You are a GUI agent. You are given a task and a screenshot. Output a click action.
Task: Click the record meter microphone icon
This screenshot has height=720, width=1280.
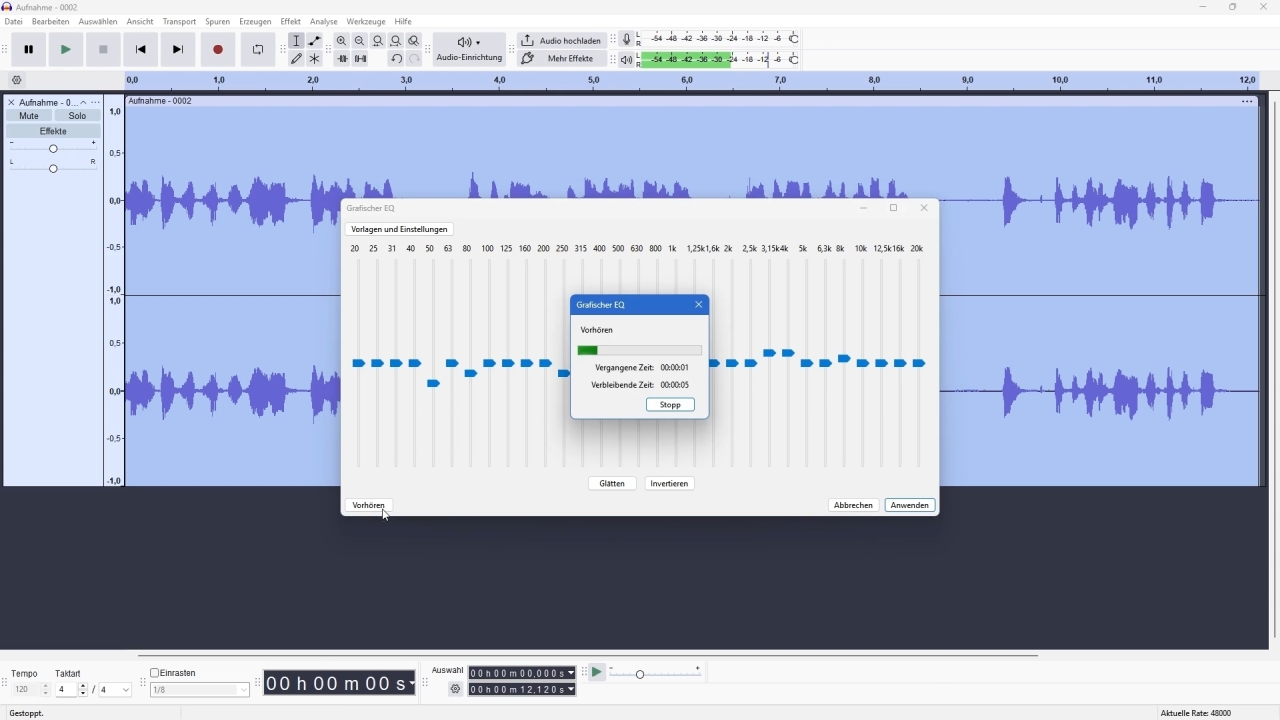pyautogui.click(x=627, y=40)
